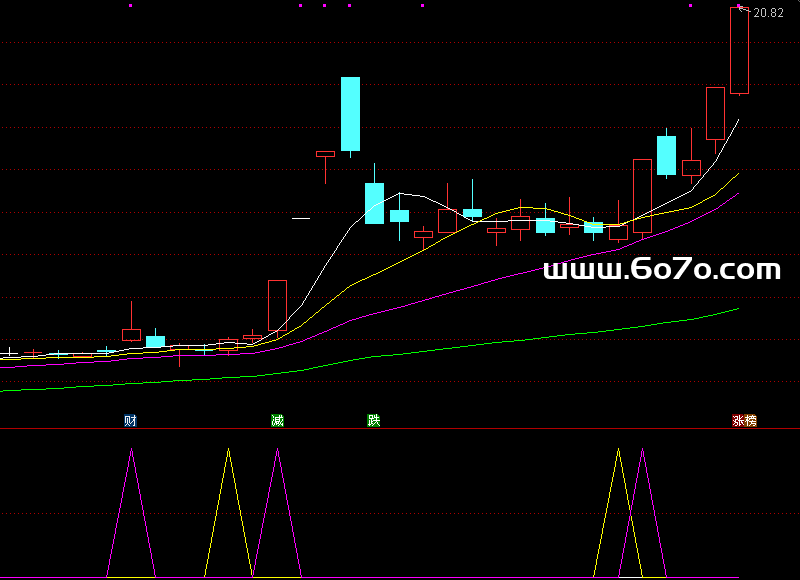Select the red candlestick below the 财 marker

[131, 334]
